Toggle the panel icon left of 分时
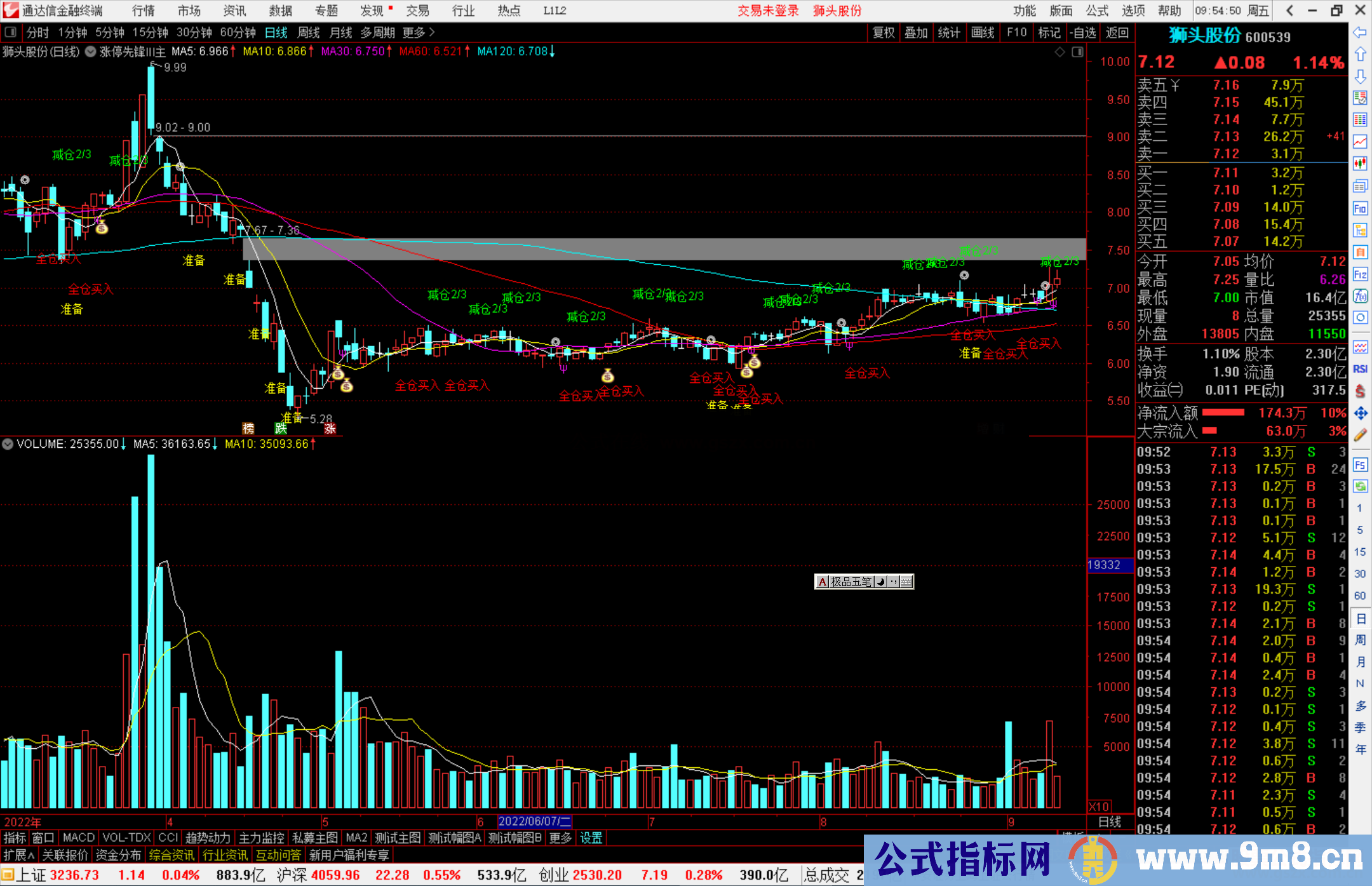The width and height of the screenshot is (1372, 886). [10, 32]
